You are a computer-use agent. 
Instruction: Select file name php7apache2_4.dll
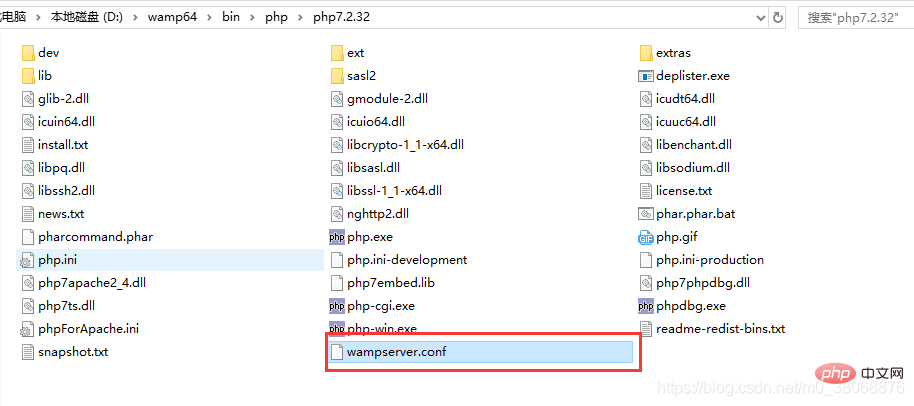[x=92, y=283]
